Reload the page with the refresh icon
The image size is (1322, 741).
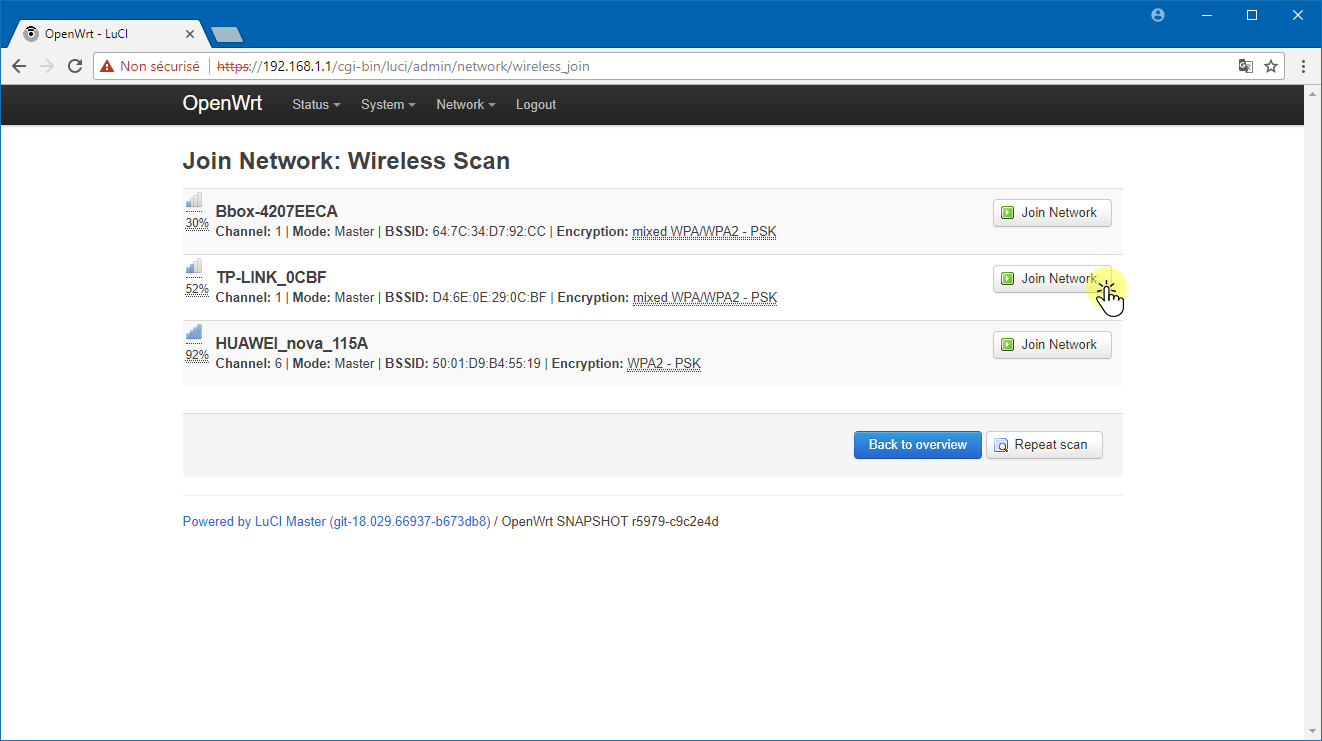[75, 66]
